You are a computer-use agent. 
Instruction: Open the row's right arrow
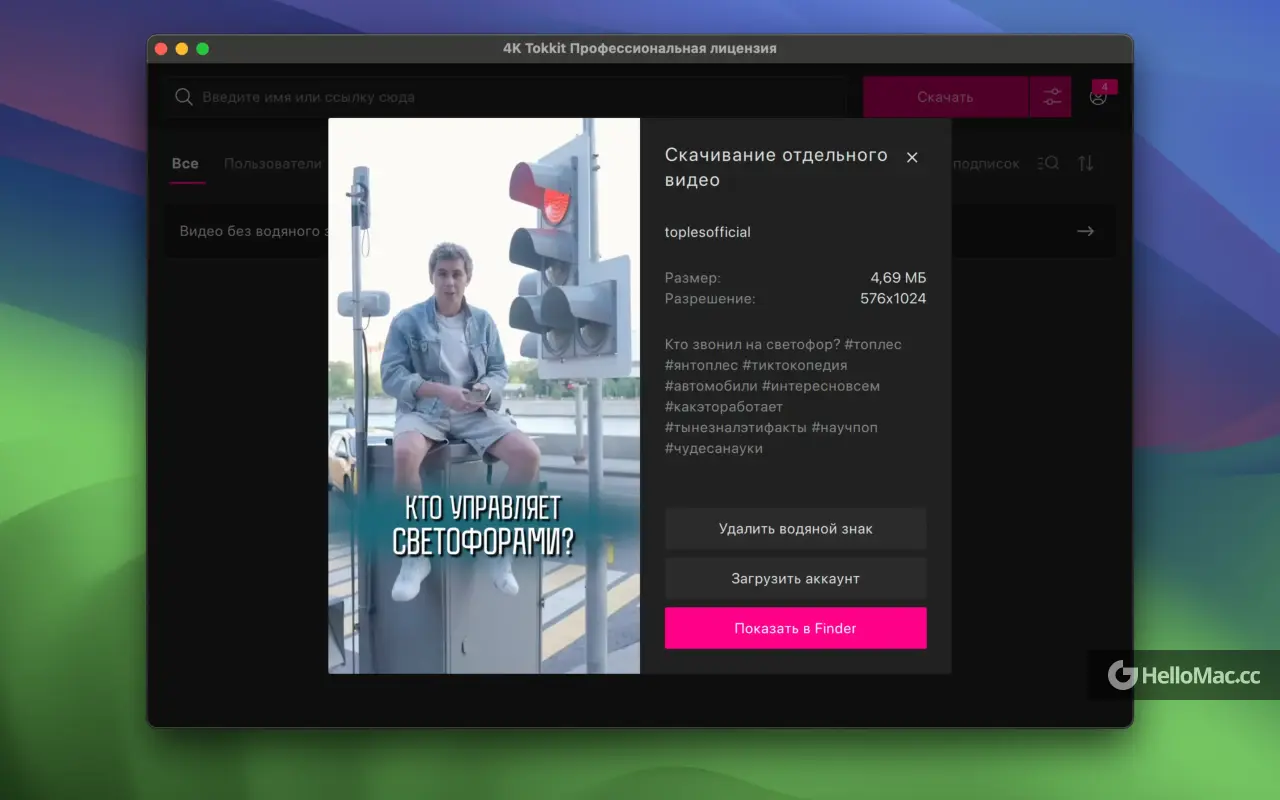tap(1085, 231)
